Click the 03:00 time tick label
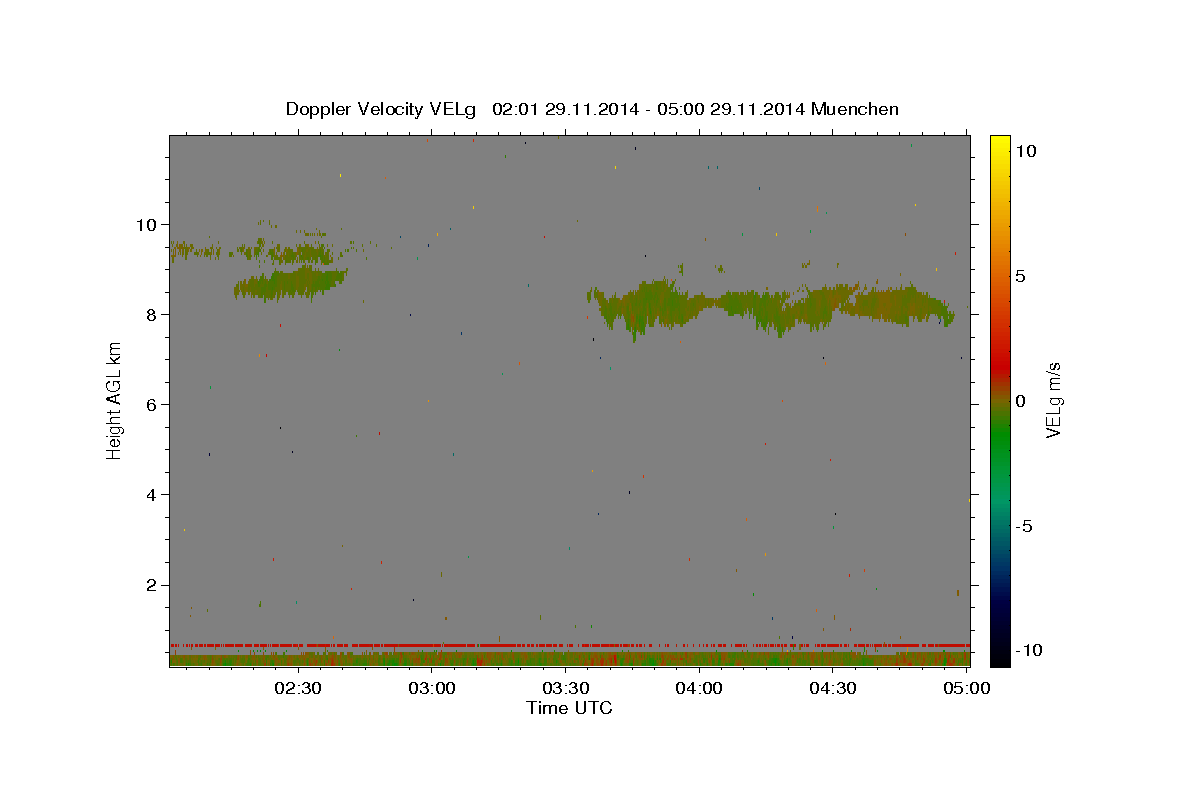 tap(432, 688)
